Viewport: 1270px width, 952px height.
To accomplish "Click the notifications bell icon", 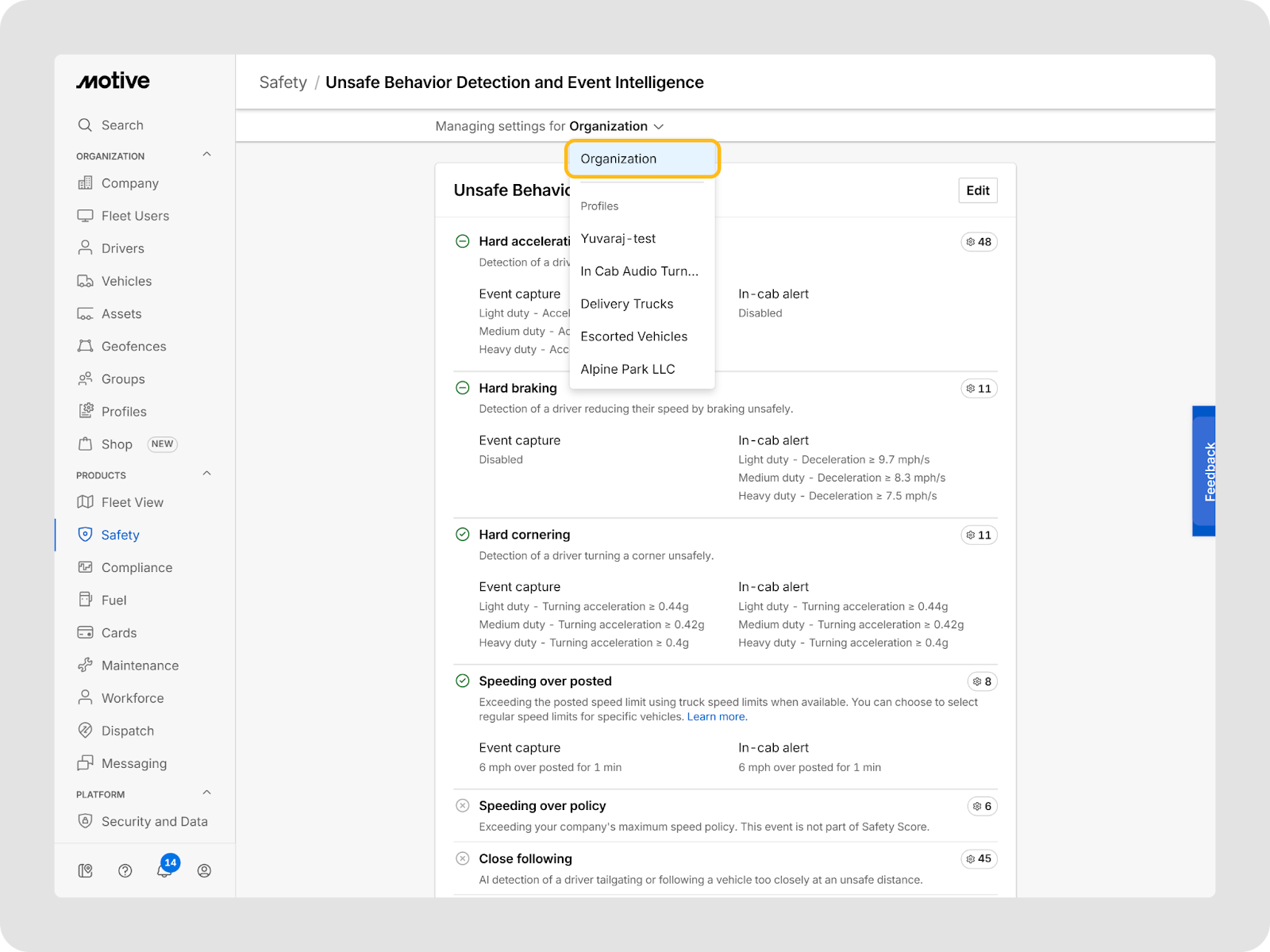I will 164,870.
